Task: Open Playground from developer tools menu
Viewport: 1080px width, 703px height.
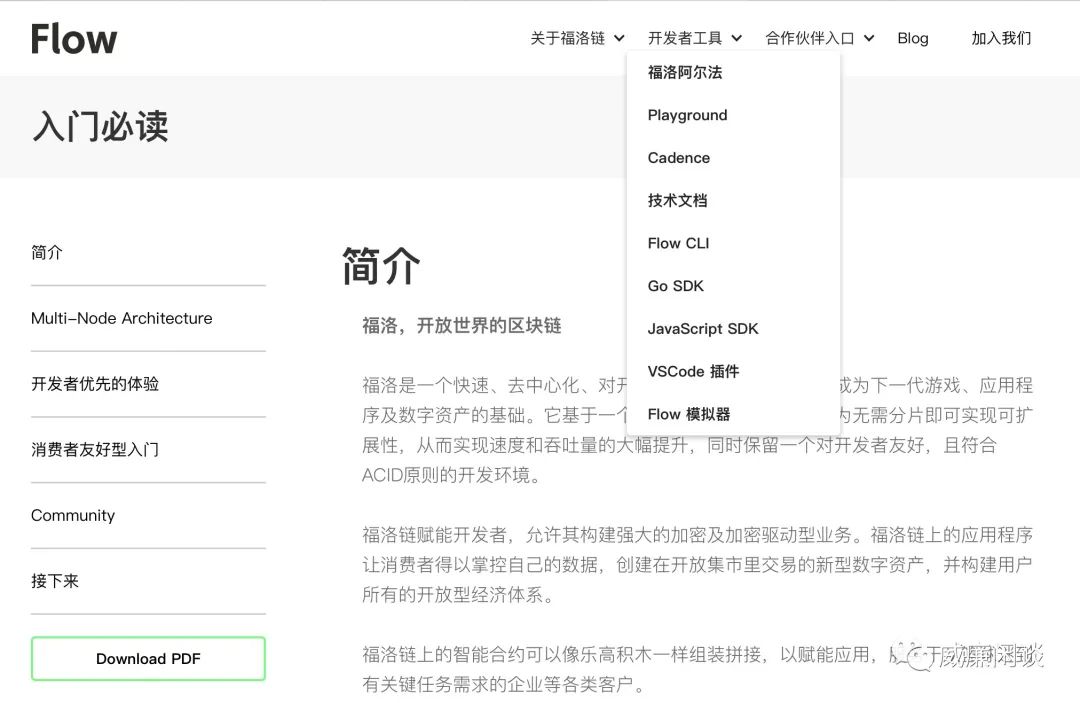Action: pyautogui.click(x=687, y=115)
